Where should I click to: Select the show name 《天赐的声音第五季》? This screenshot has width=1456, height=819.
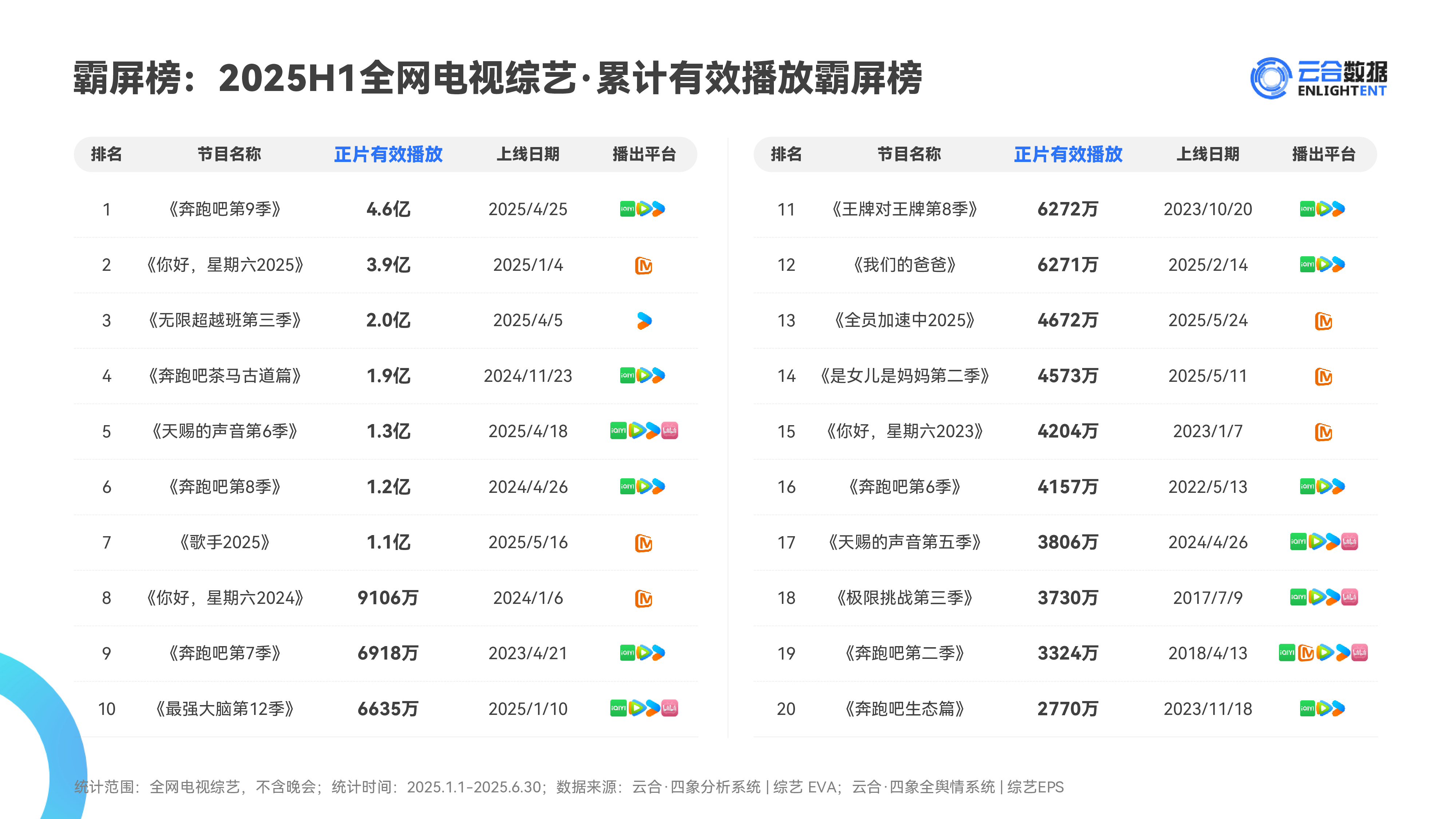(905, 543)
